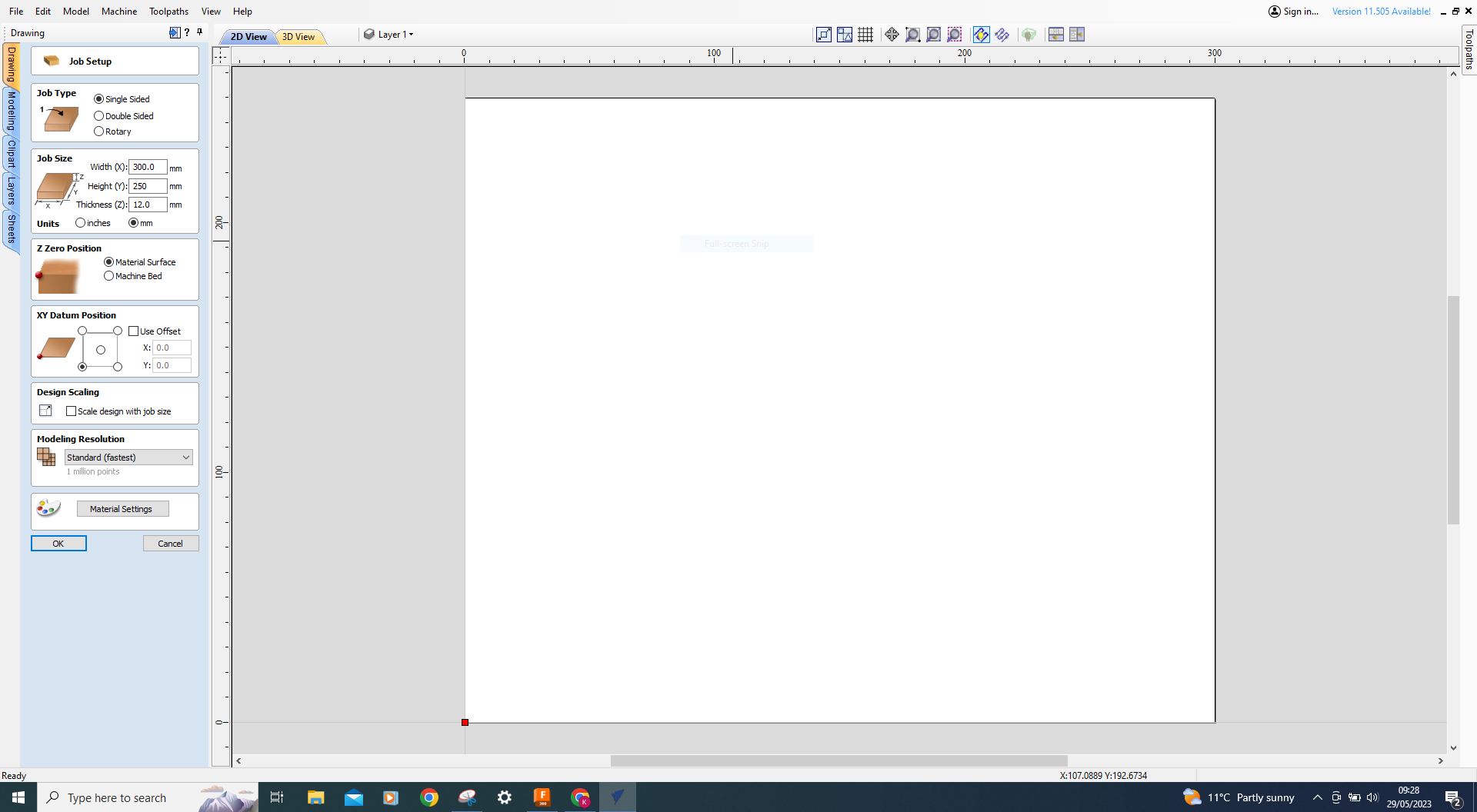Select the Pan view tool

(x=892, y=35)
